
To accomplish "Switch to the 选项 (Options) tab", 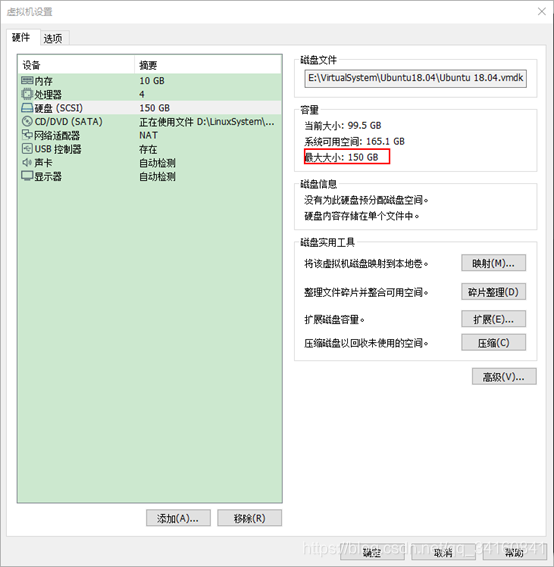I will pos(53,38).
